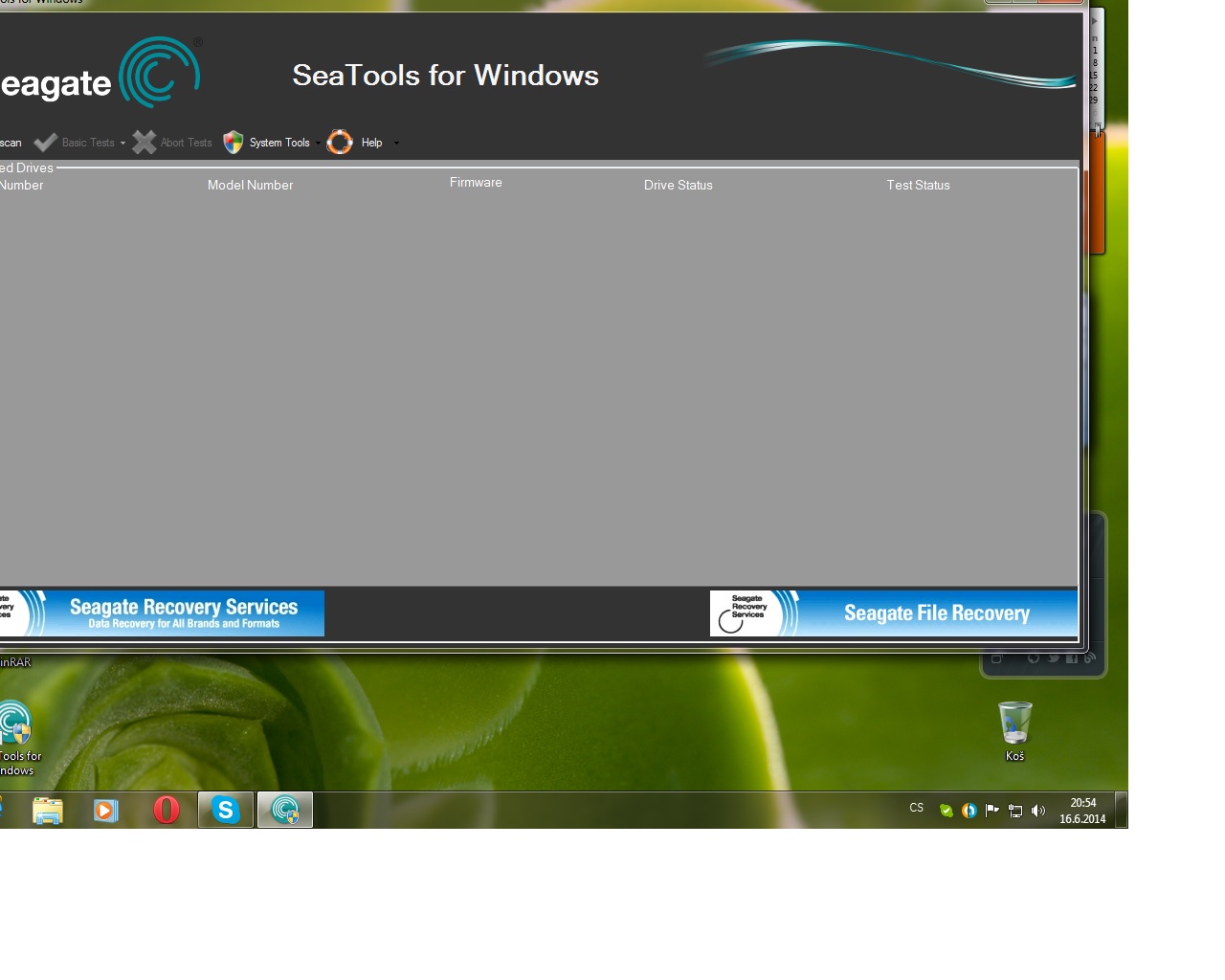
Task: Open the Action Center flag icon
Action: coord(991,811)
